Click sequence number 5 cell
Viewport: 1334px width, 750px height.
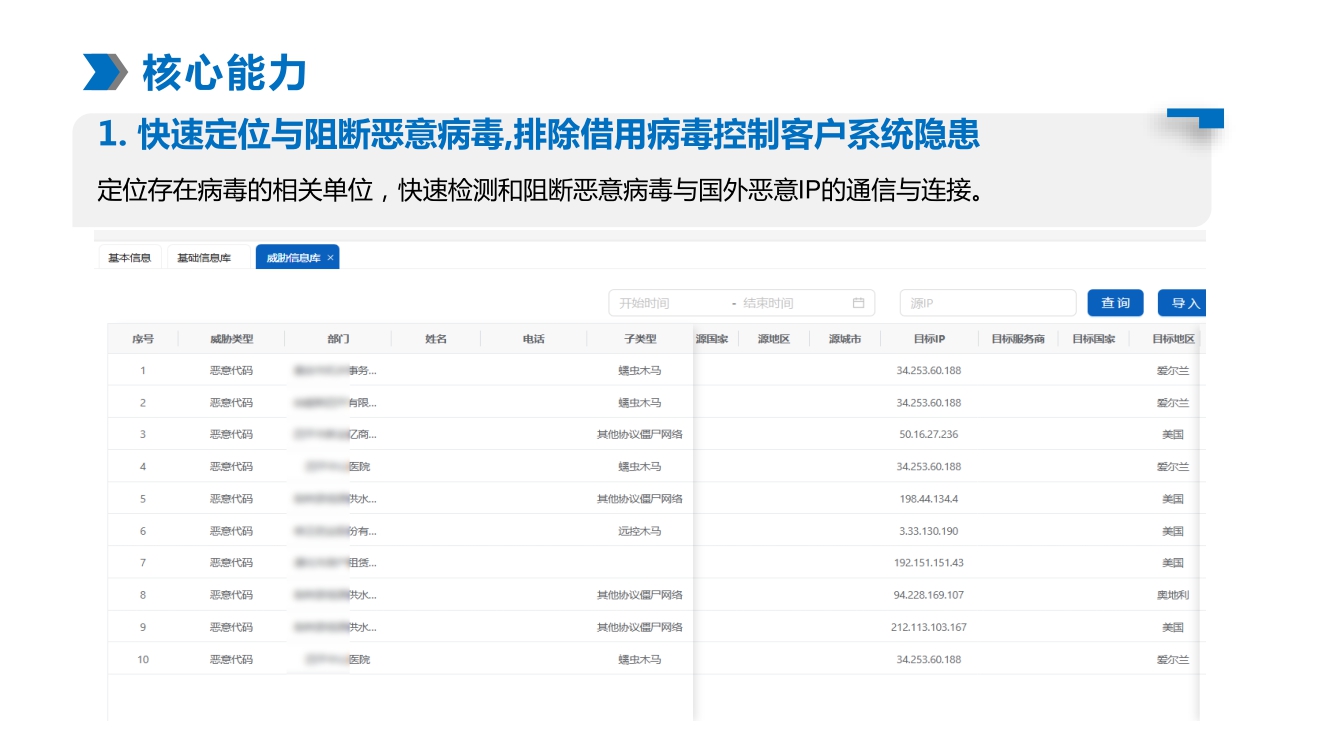point(143,499)
